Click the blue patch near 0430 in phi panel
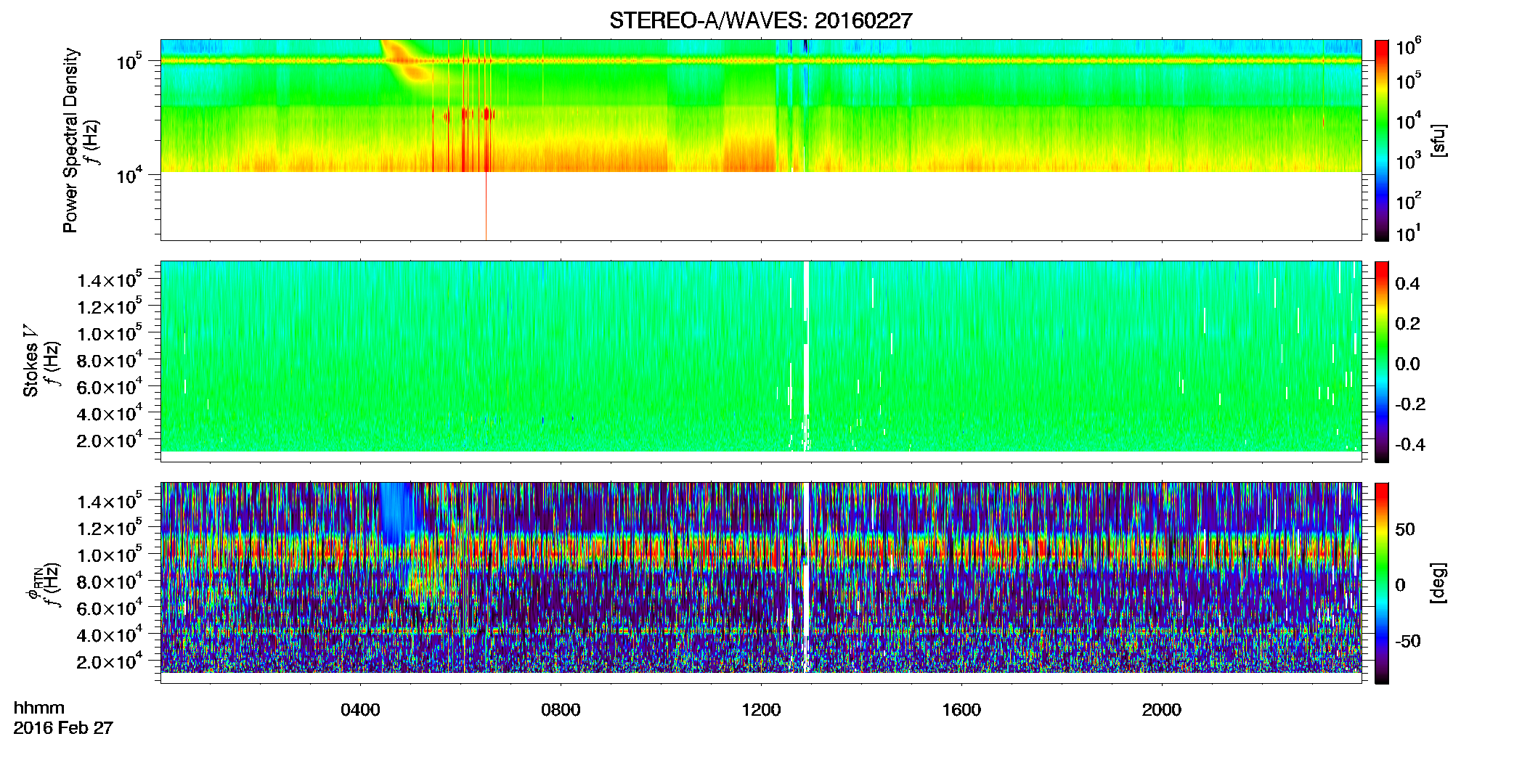 point(396,512)
